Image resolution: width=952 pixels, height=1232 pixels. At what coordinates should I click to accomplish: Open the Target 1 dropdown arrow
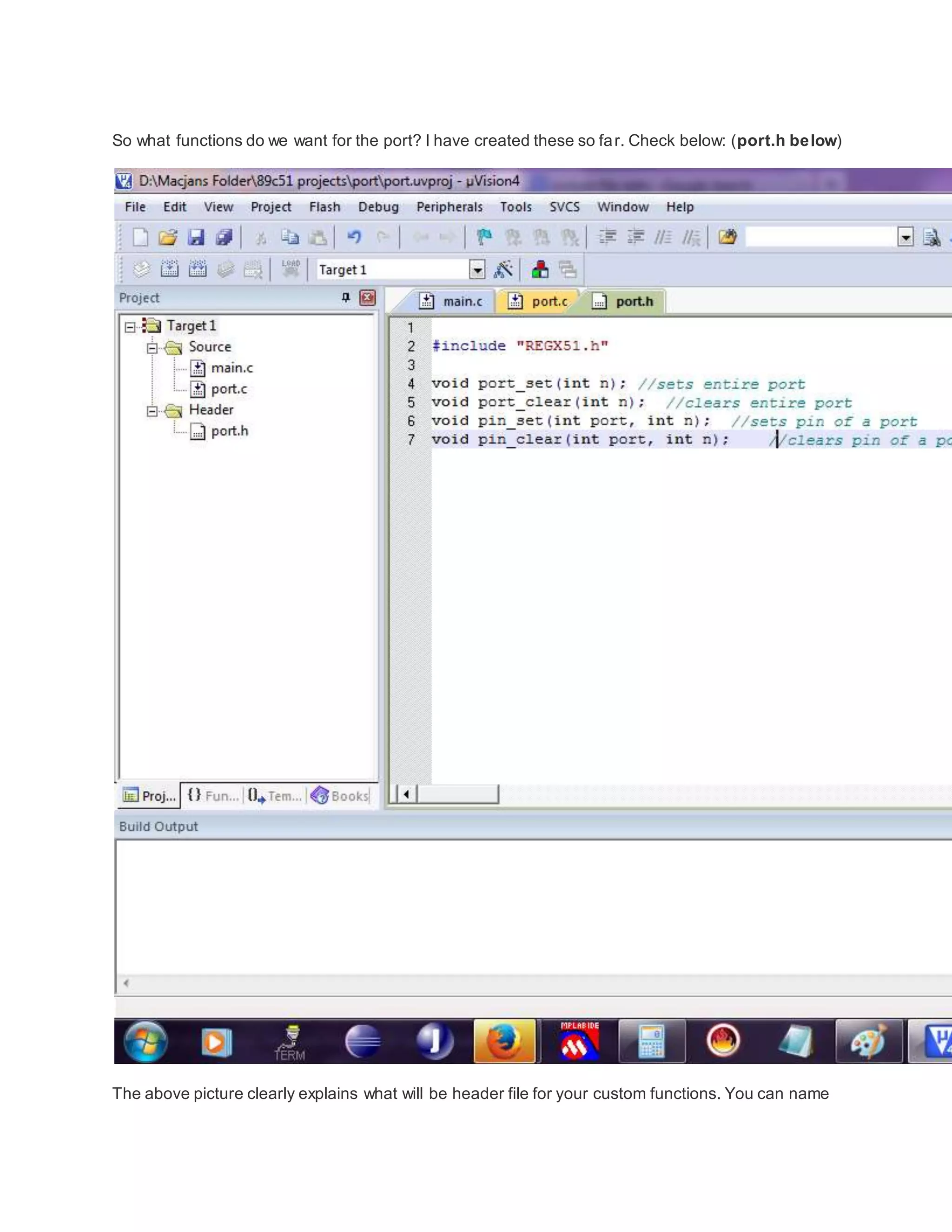point(477,270)
